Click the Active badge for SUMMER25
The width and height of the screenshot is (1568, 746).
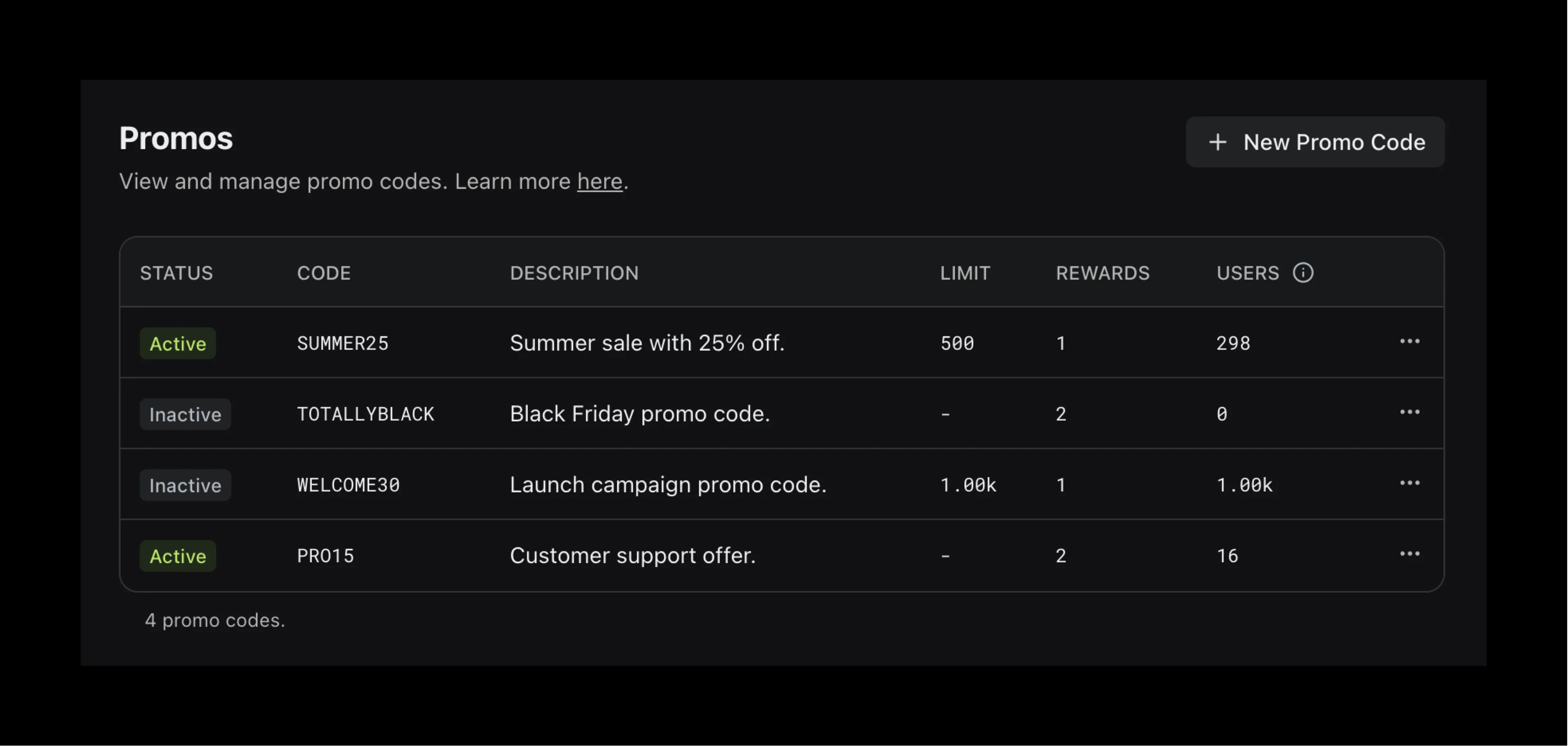pos(178,344)
